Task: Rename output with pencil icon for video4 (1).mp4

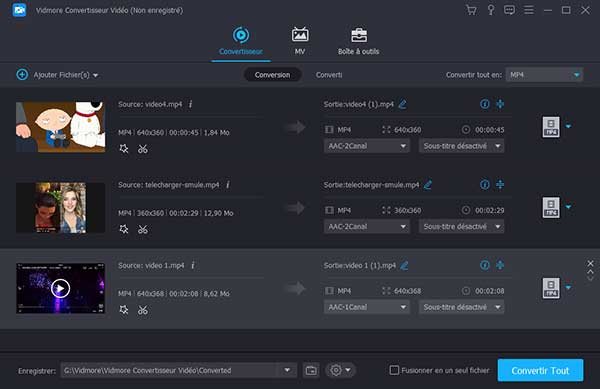Action: (x=403, y=104)
